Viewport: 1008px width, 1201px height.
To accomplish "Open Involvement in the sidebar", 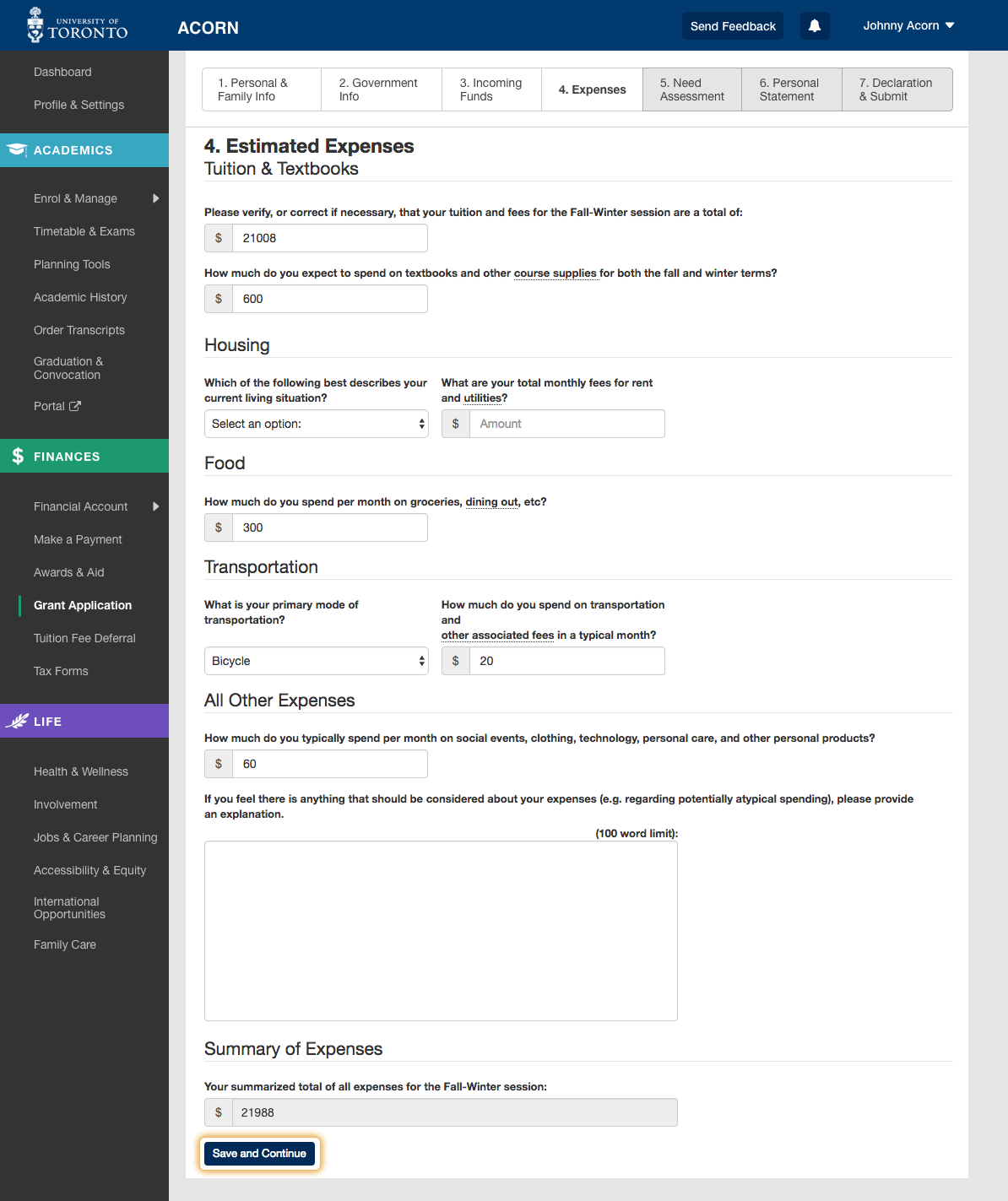I will tap(66, 804).
